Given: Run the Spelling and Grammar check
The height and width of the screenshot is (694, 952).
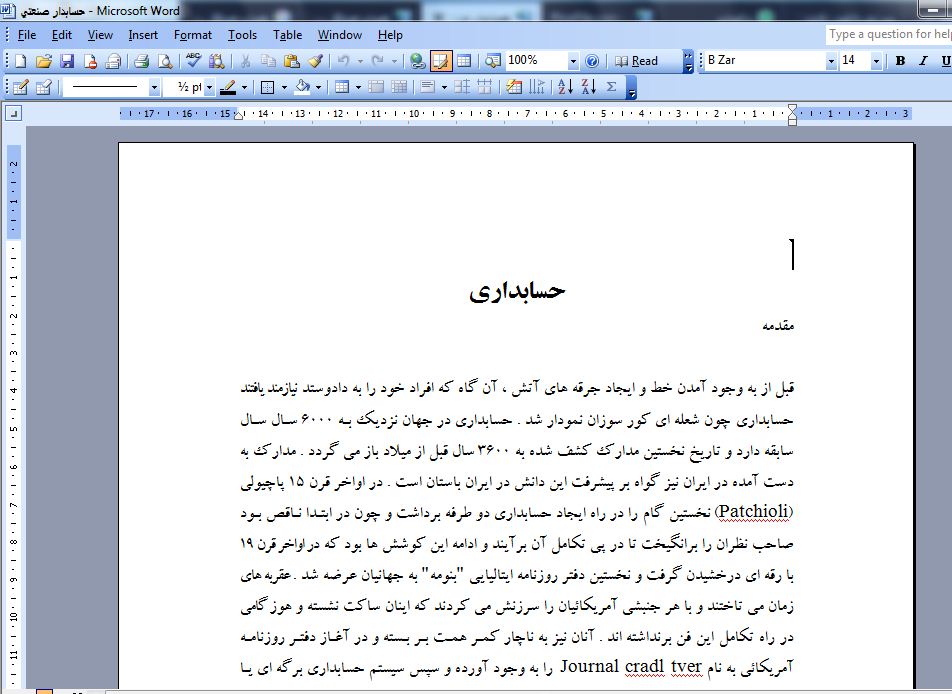Looking at the screenshot, I should pos(193,61).
